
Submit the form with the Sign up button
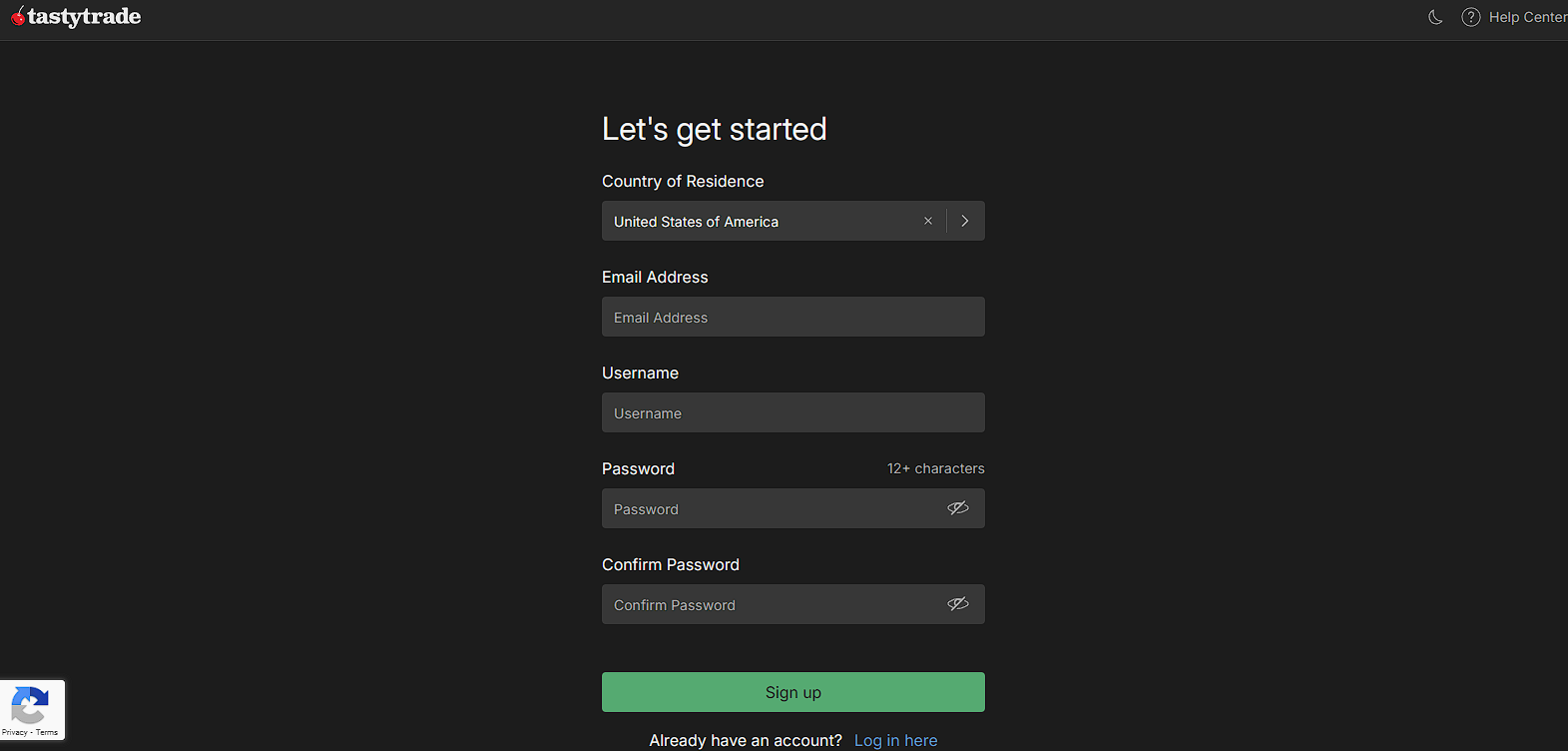[x=793, y=692]
